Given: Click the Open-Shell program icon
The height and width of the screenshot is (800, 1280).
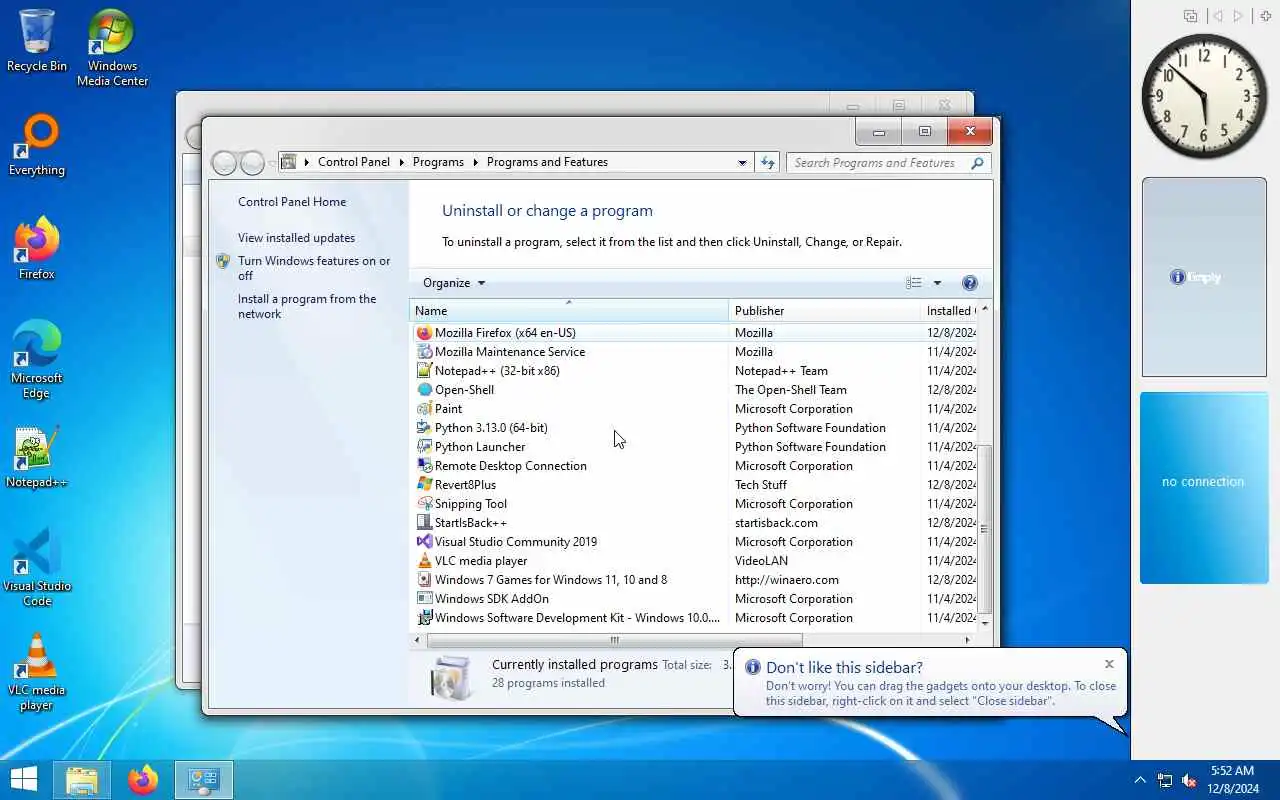Looking at the screenshot, I should (424, 390).
